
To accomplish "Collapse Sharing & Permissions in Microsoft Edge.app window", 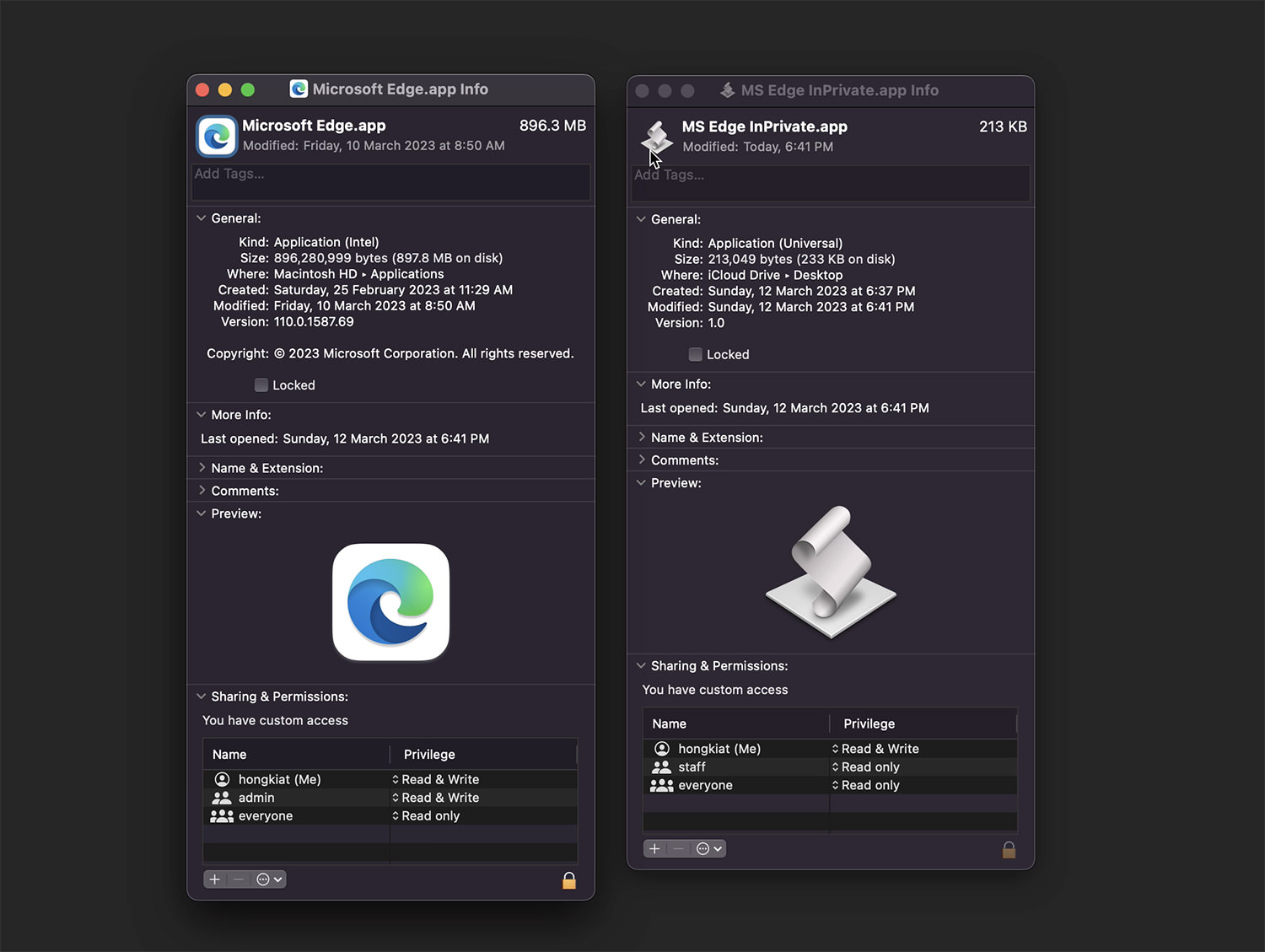I will (202, 697).
